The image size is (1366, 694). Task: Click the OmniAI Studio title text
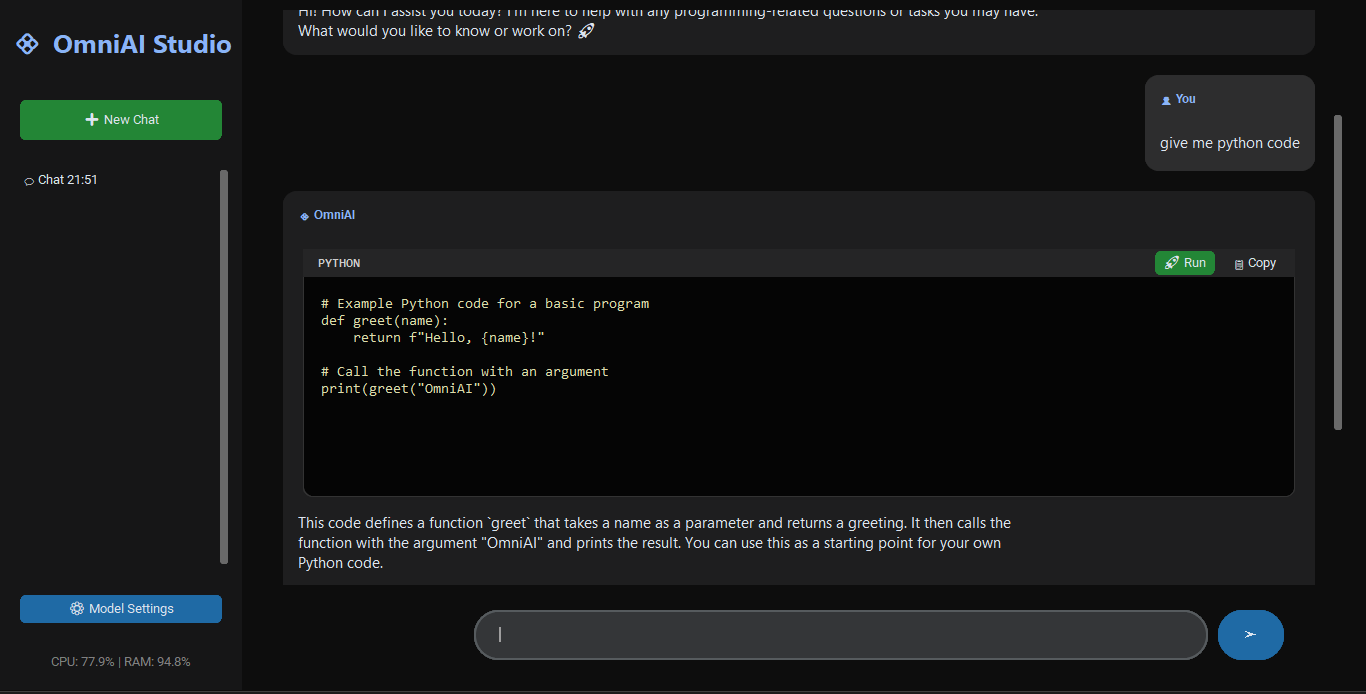click(142, 44)
